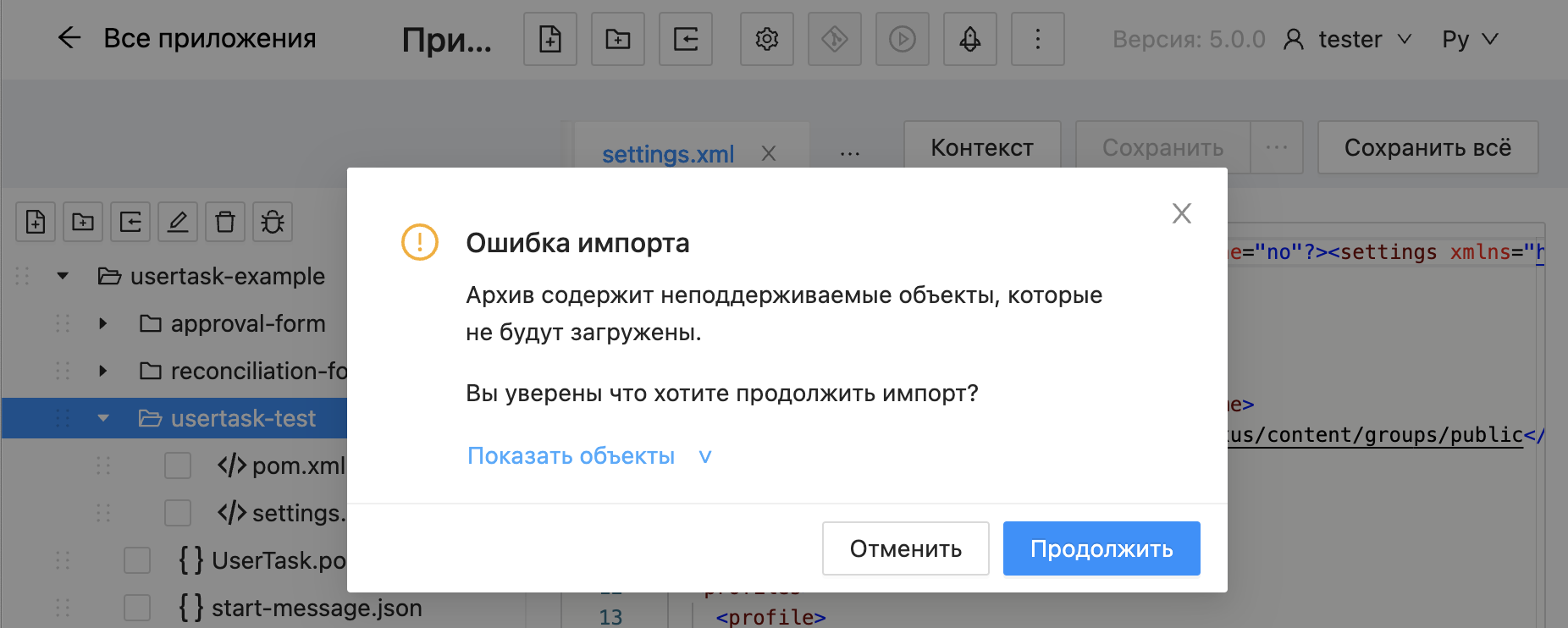Tick the checkbox next to UserTask file

click(x=137, y=560)
